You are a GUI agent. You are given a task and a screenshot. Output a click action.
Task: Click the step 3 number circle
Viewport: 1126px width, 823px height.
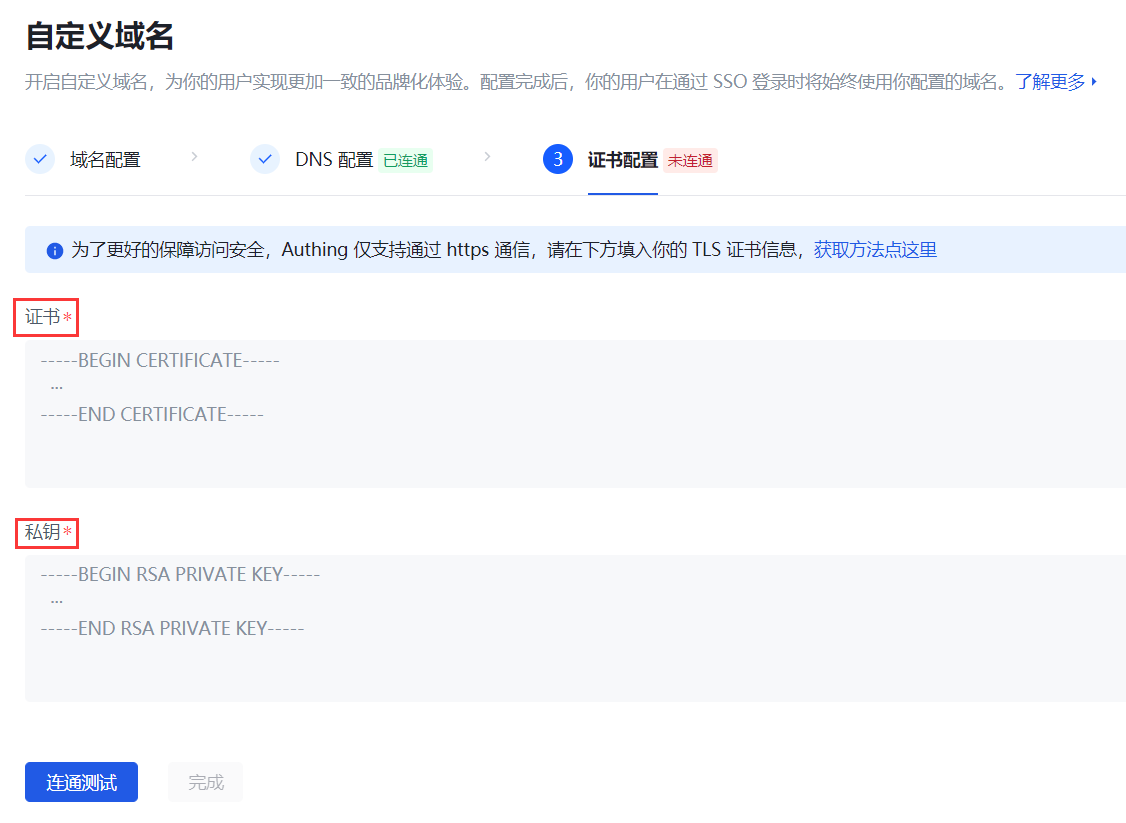558,159
